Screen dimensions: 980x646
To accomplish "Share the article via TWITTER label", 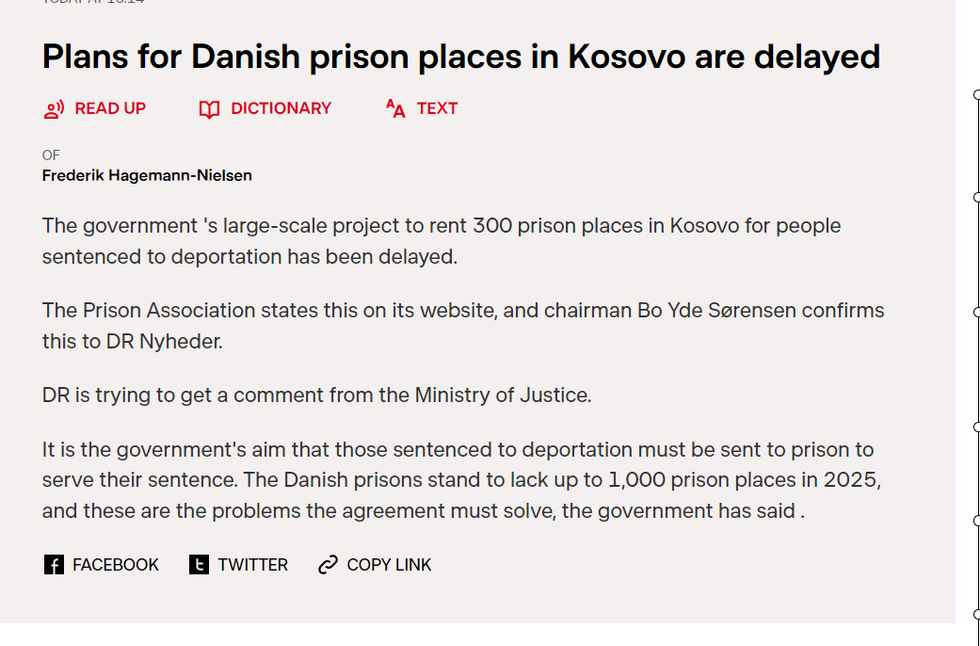I will coord(253,565).
